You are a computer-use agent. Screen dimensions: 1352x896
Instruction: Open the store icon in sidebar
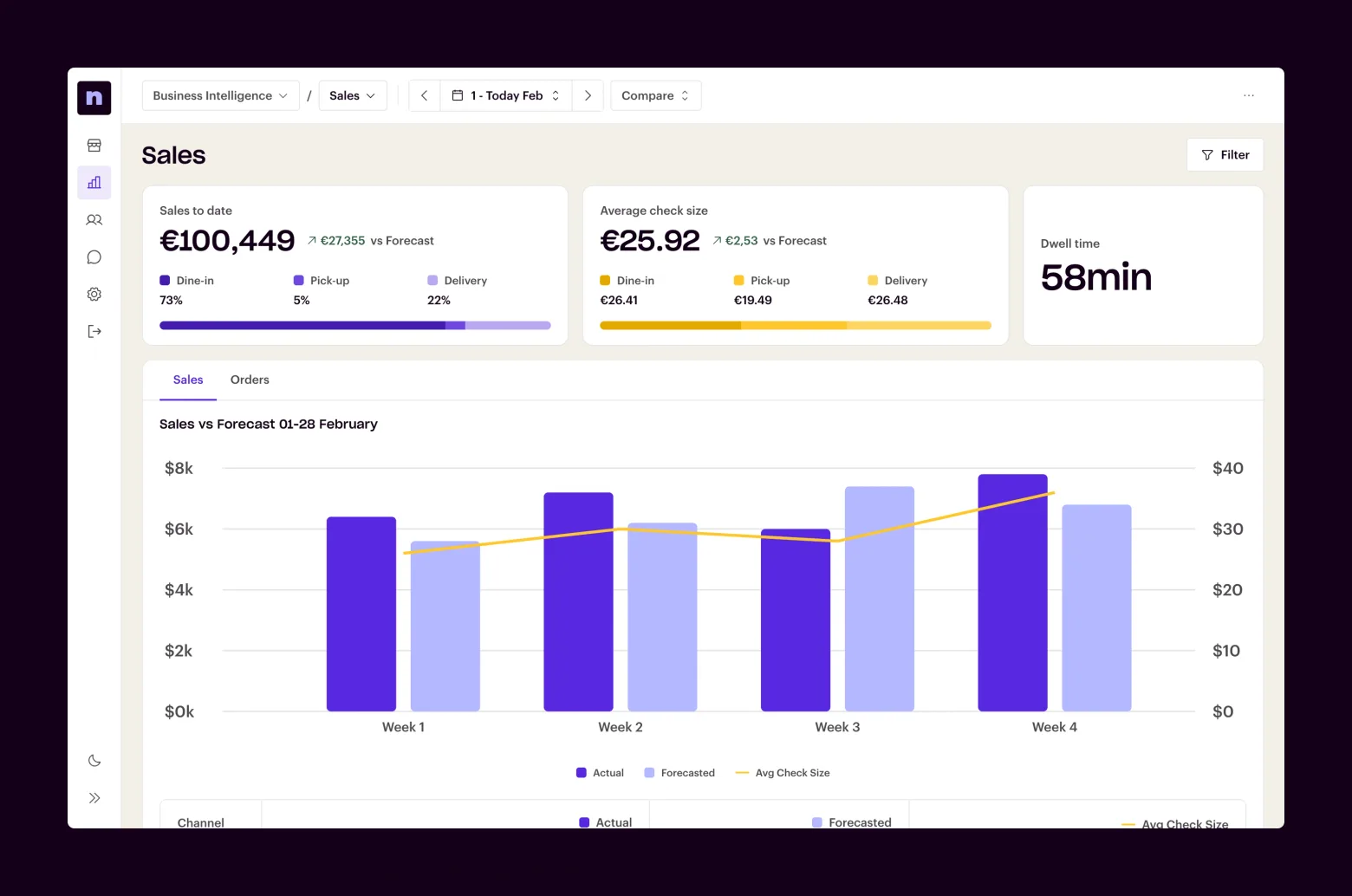(x=94, y=146)
